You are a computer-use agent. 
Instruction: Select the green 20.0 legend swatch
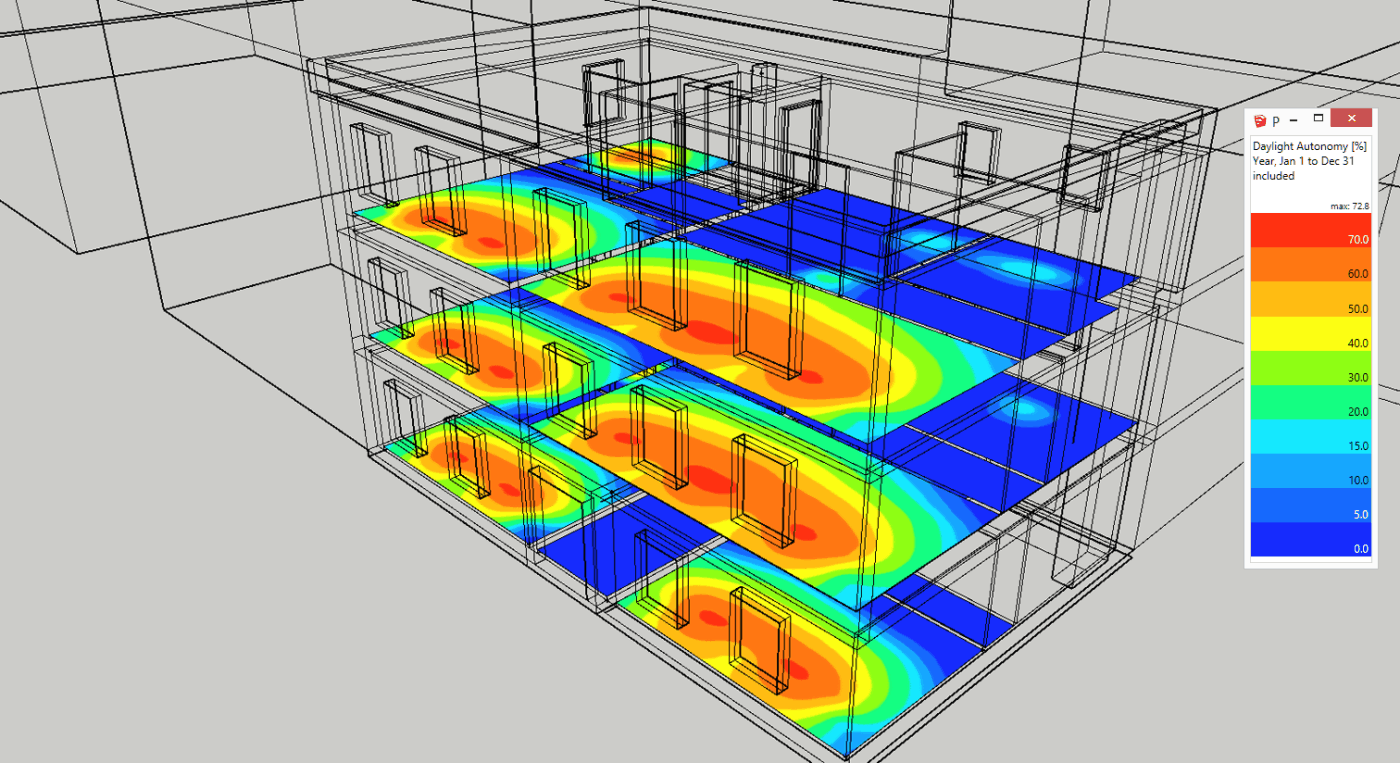pyautogui.click(x=1310, y=402)
